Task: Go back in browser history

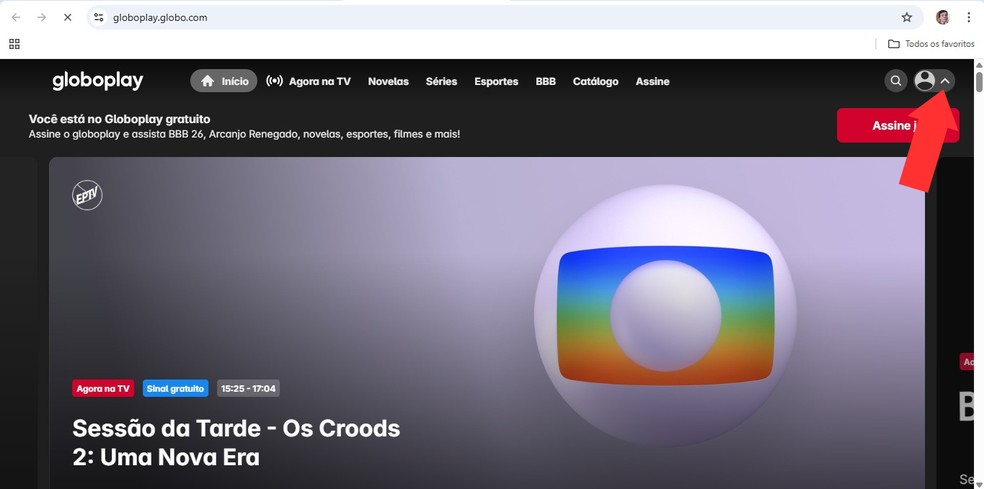Action: [16, 18]
